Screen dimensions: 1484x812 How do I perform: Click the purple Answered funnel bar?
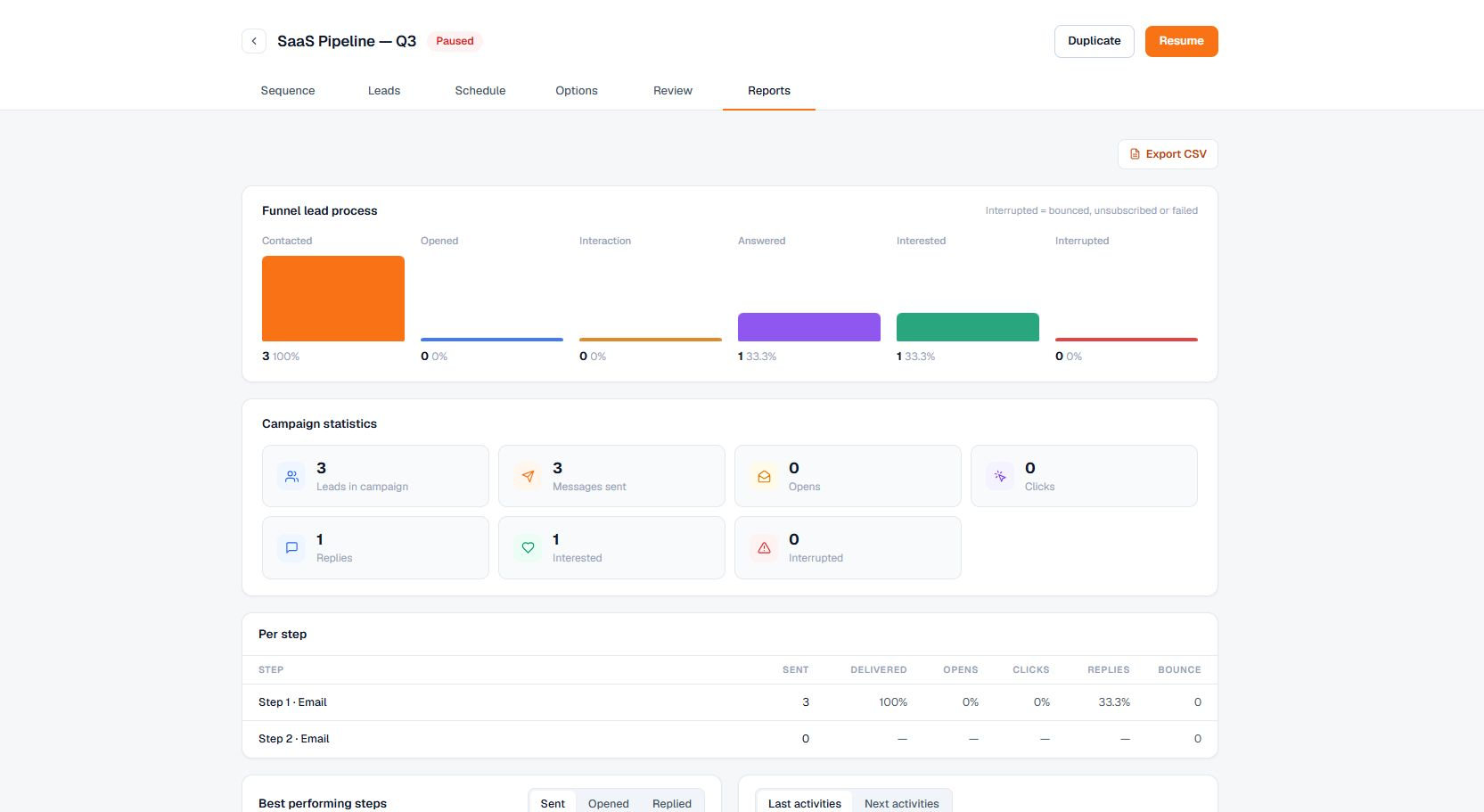[809, 327]
